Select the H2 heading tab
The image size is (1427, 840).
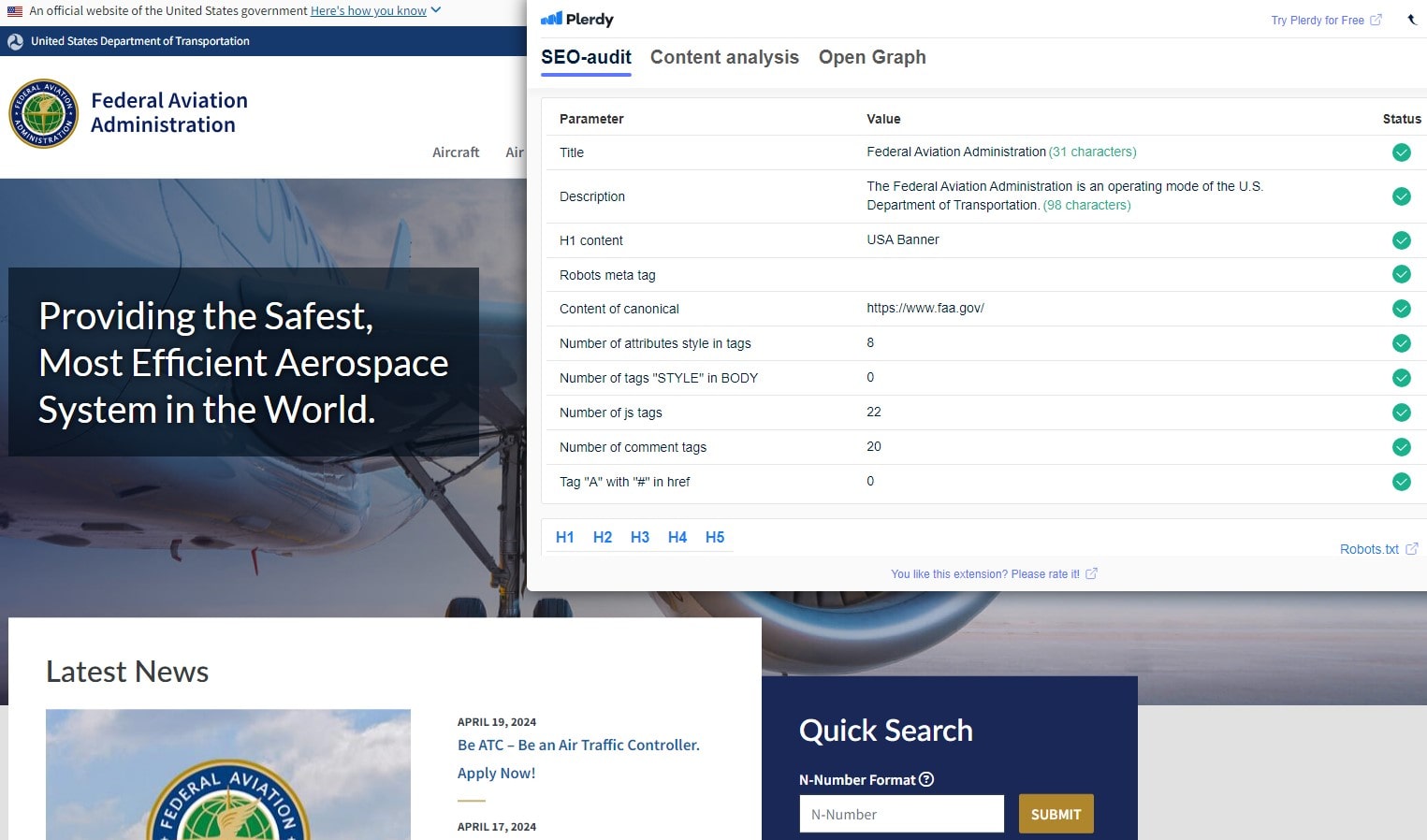point(603,537)
